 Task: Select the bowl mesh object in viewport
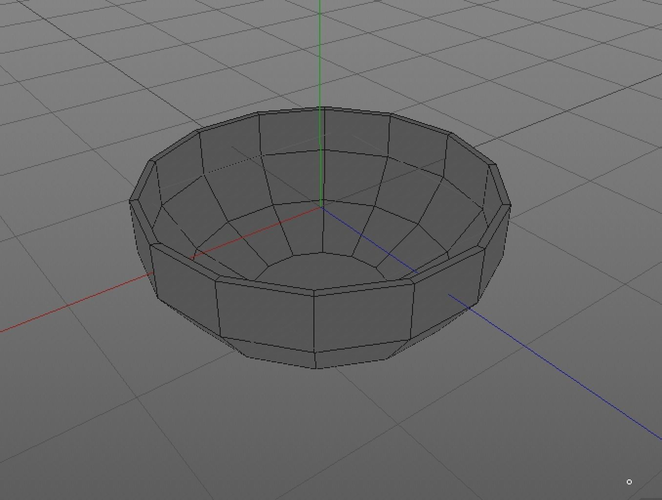320,237
